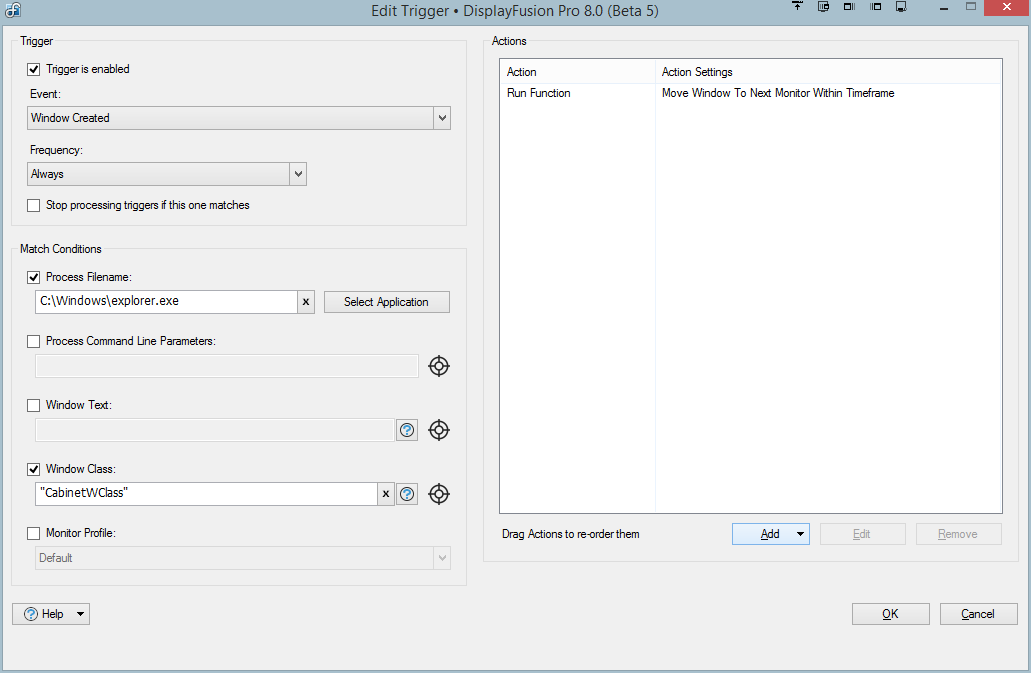Click the target picker for Command Line Parameters
The image size is (1031, 673).
point(438,366)
